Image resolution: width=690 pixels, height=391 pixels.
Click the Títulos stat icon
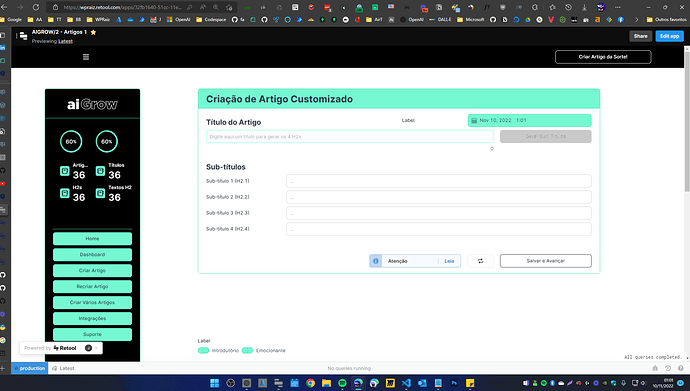click(x=100, y=171)
